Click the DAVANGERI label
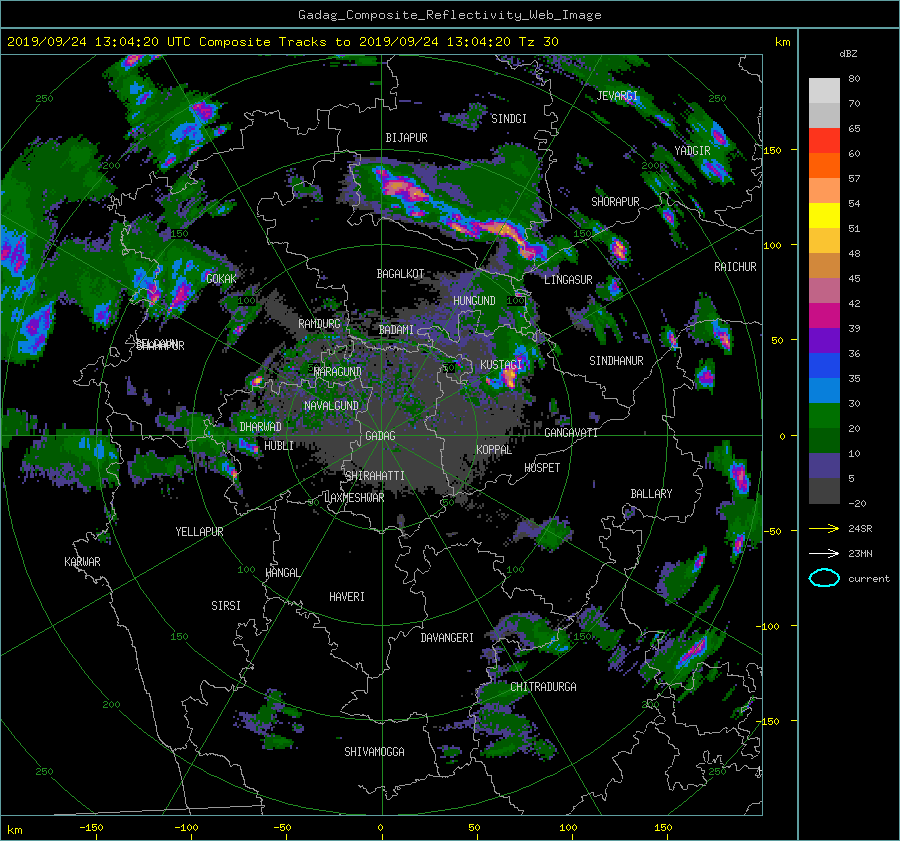The image size is (900, 841). tap(447, 638)
